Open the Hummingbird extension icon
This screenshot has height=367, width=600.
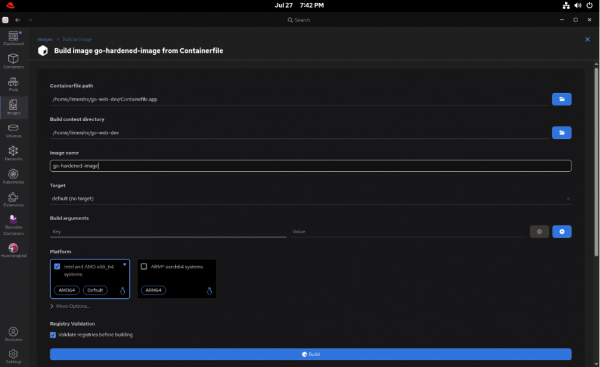pyautogui.click(x=13, y=250)
